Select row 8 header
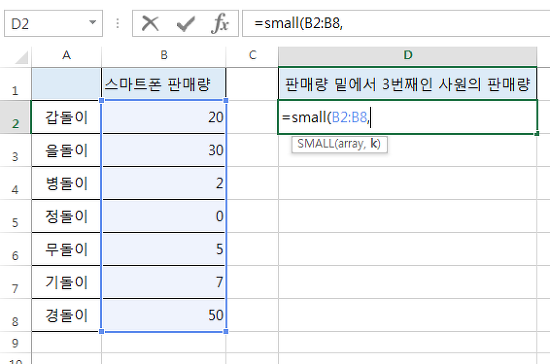Image resolution: width=550 pixels, height=364 pixels. pos(15,315)
